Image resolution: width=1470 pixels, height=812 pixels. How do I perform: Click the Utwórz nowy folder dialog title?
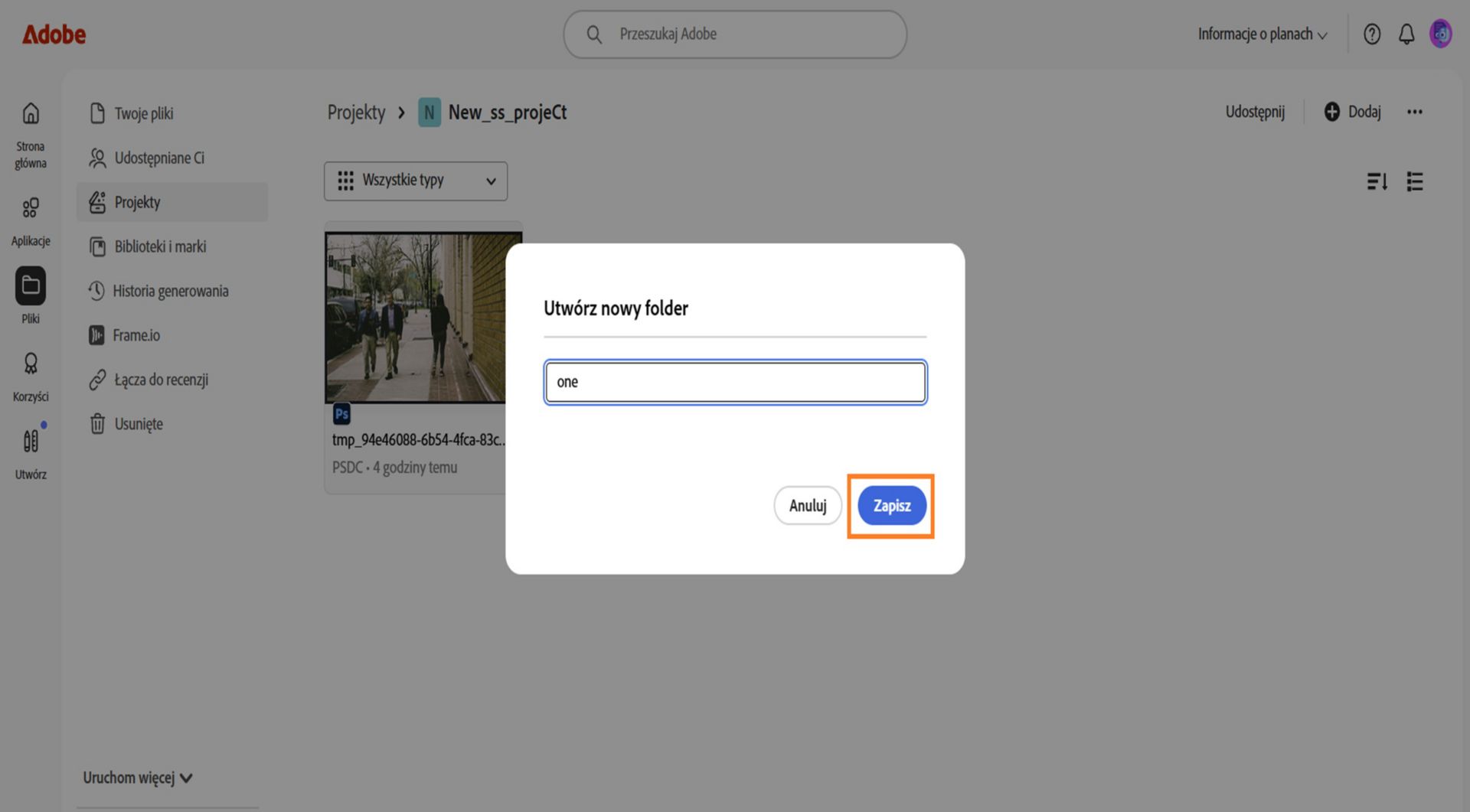(x=616, y=308)
